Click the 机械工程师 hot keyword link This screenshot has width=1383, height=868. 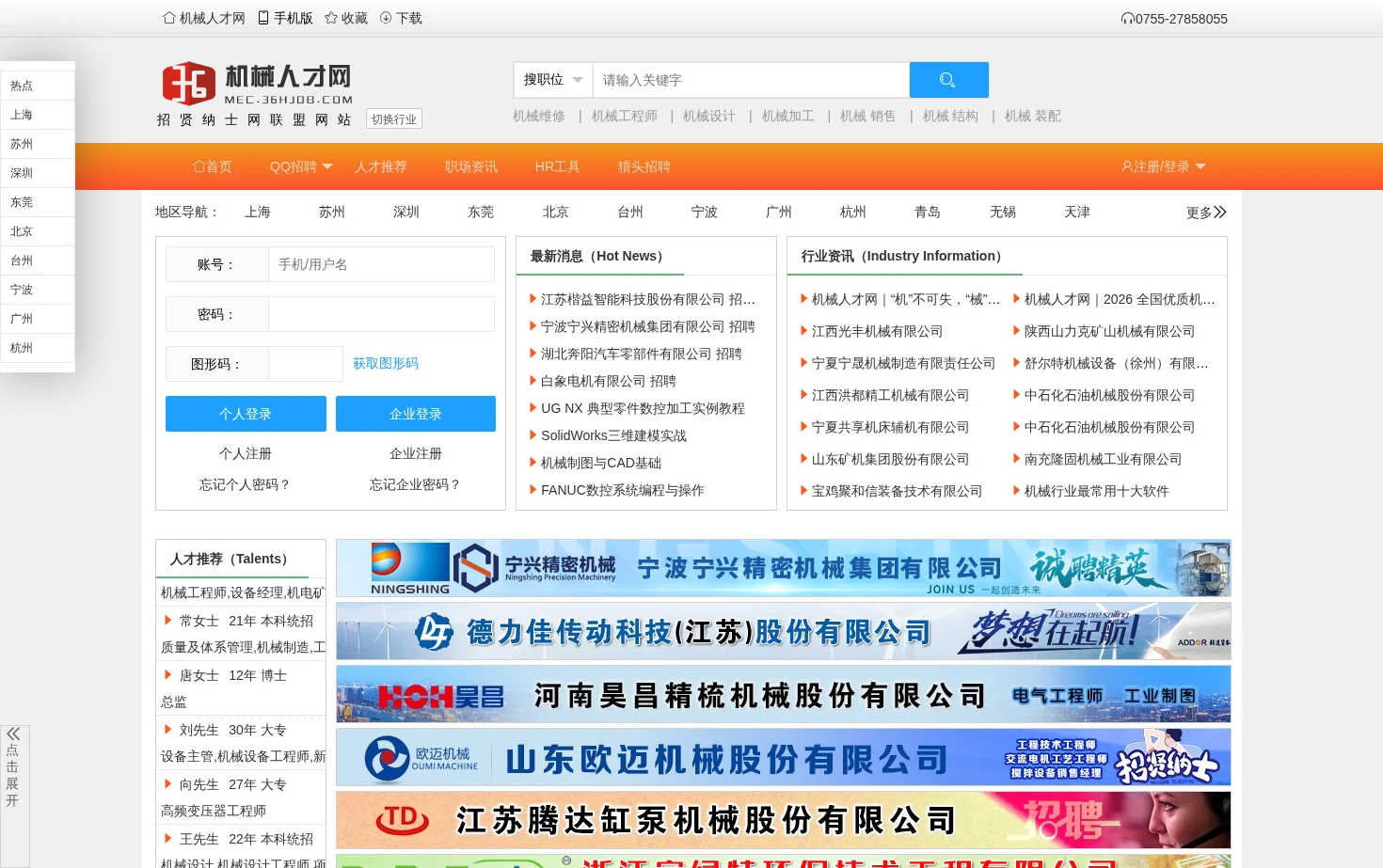(x=625, y=116)
